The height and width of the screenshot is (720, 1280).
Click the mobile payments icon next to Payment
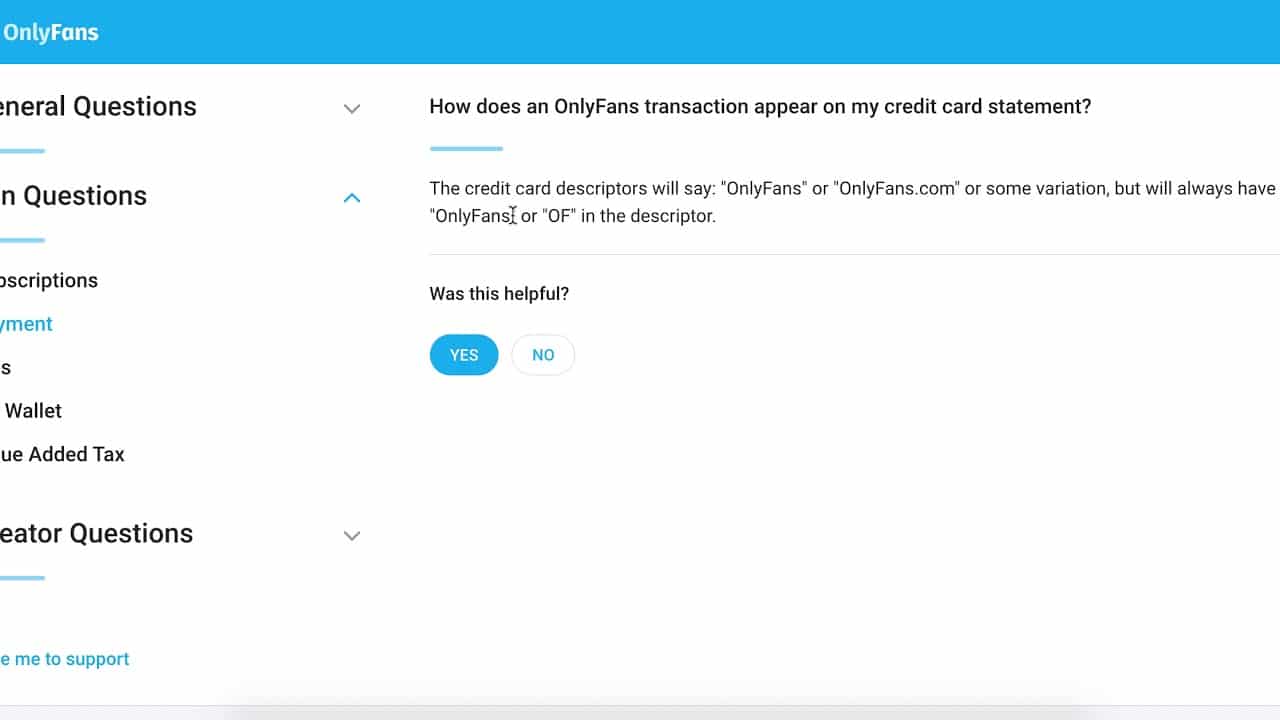(3, 323)
